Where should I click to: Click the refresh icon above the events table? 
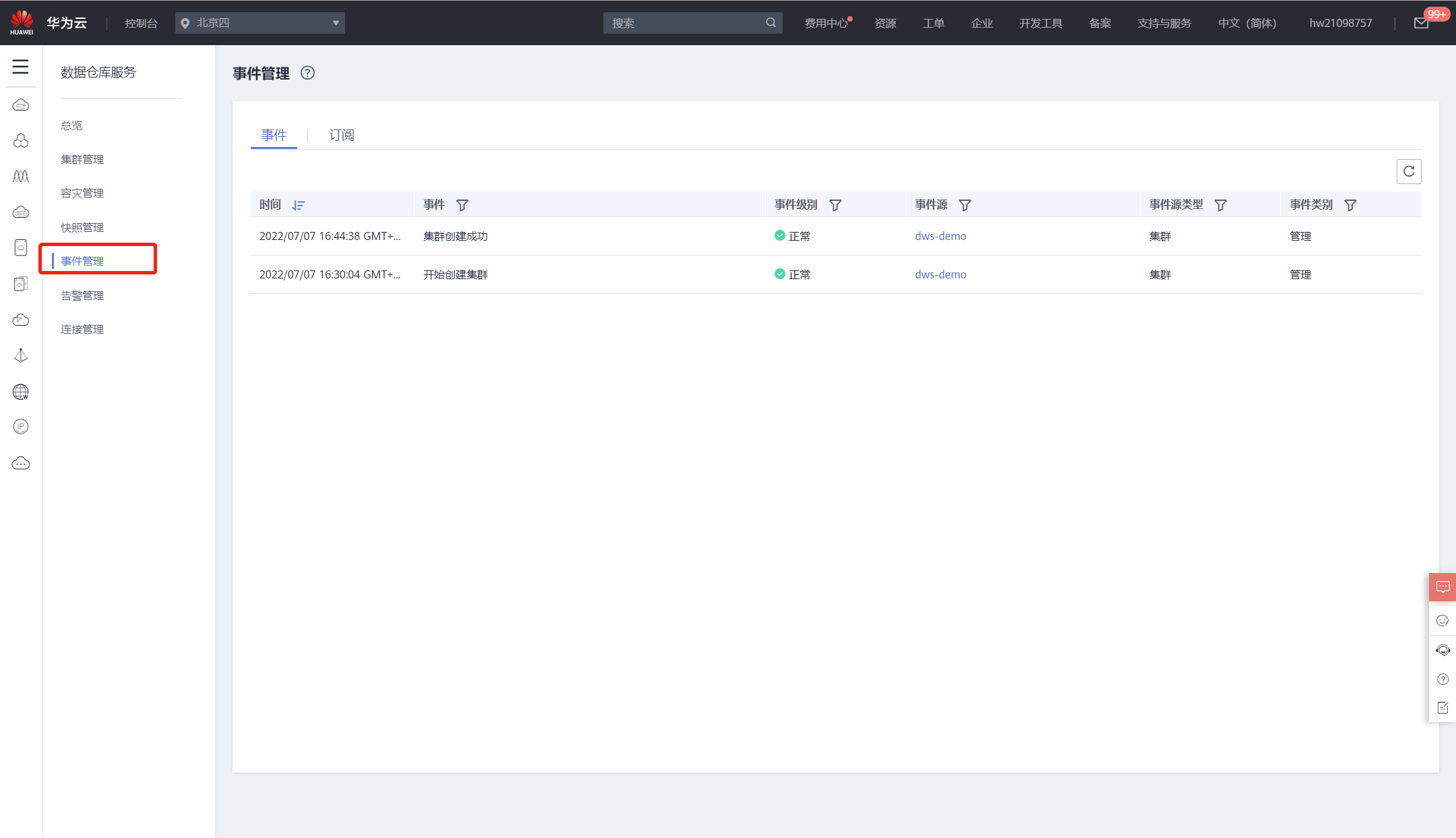tap(1409, 171)
